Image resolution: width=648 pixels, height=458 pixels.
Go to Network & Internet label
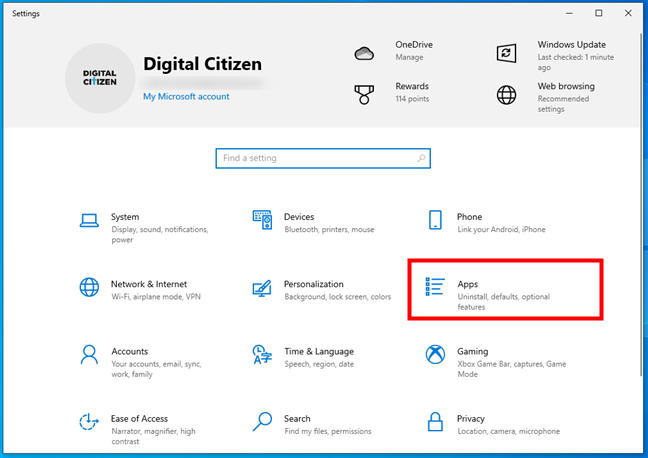pyautogui.click(x=149, y=284)
